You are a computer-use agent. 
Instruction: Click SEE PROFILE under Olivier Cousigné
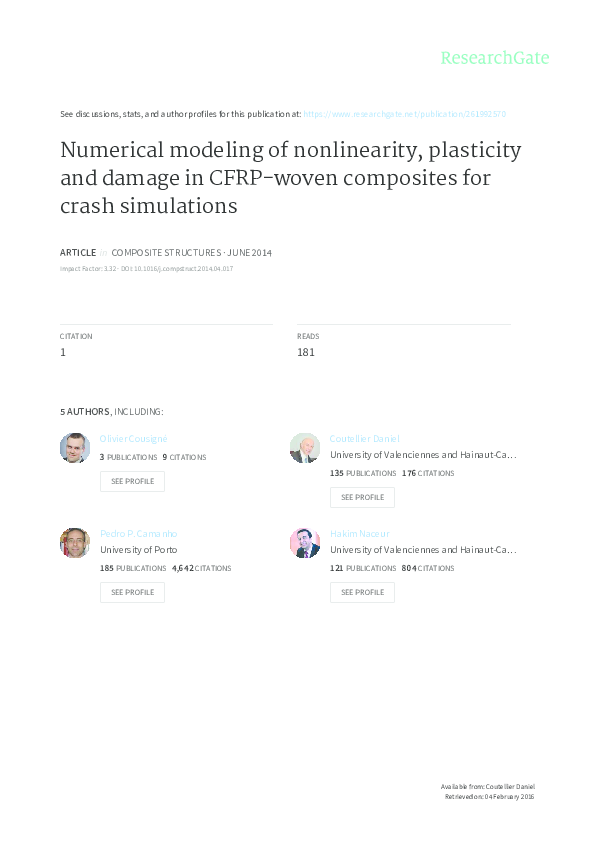(132, 481)
